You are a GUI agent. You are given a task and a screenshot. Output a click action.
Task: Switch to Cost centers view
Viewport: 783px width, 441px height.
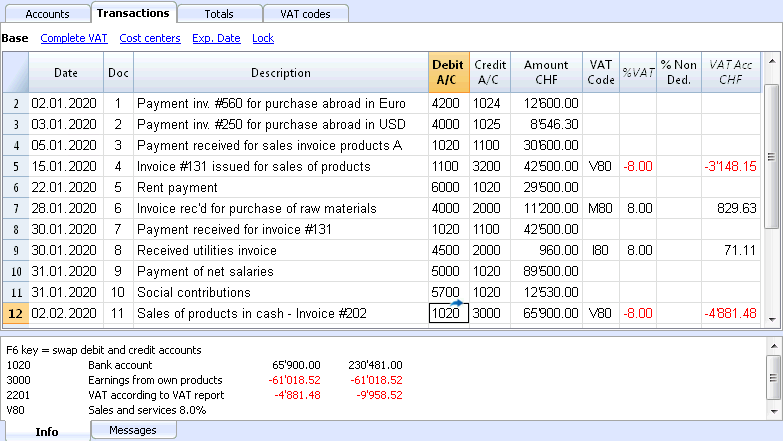pos(150,38)
